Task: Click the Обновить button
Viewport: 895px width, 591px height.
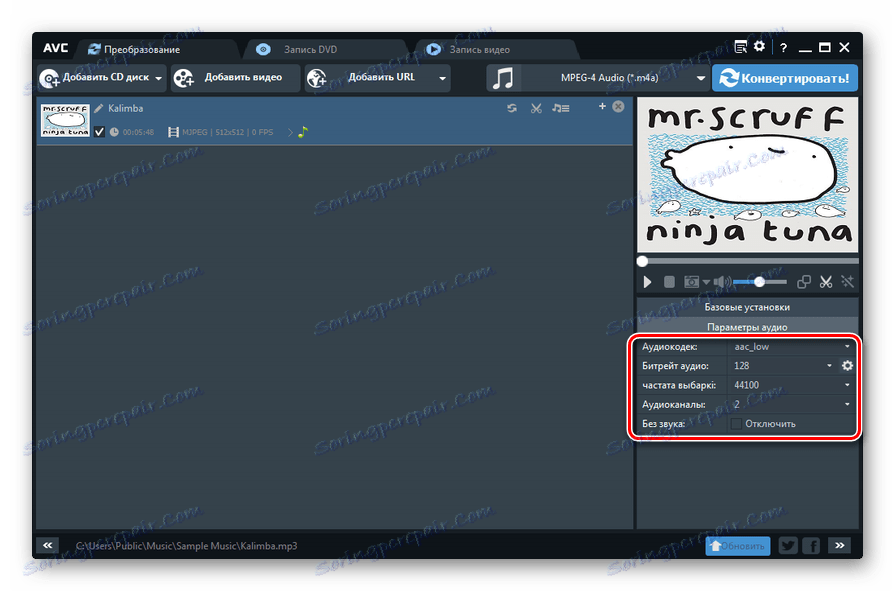Action: (737, 546)
